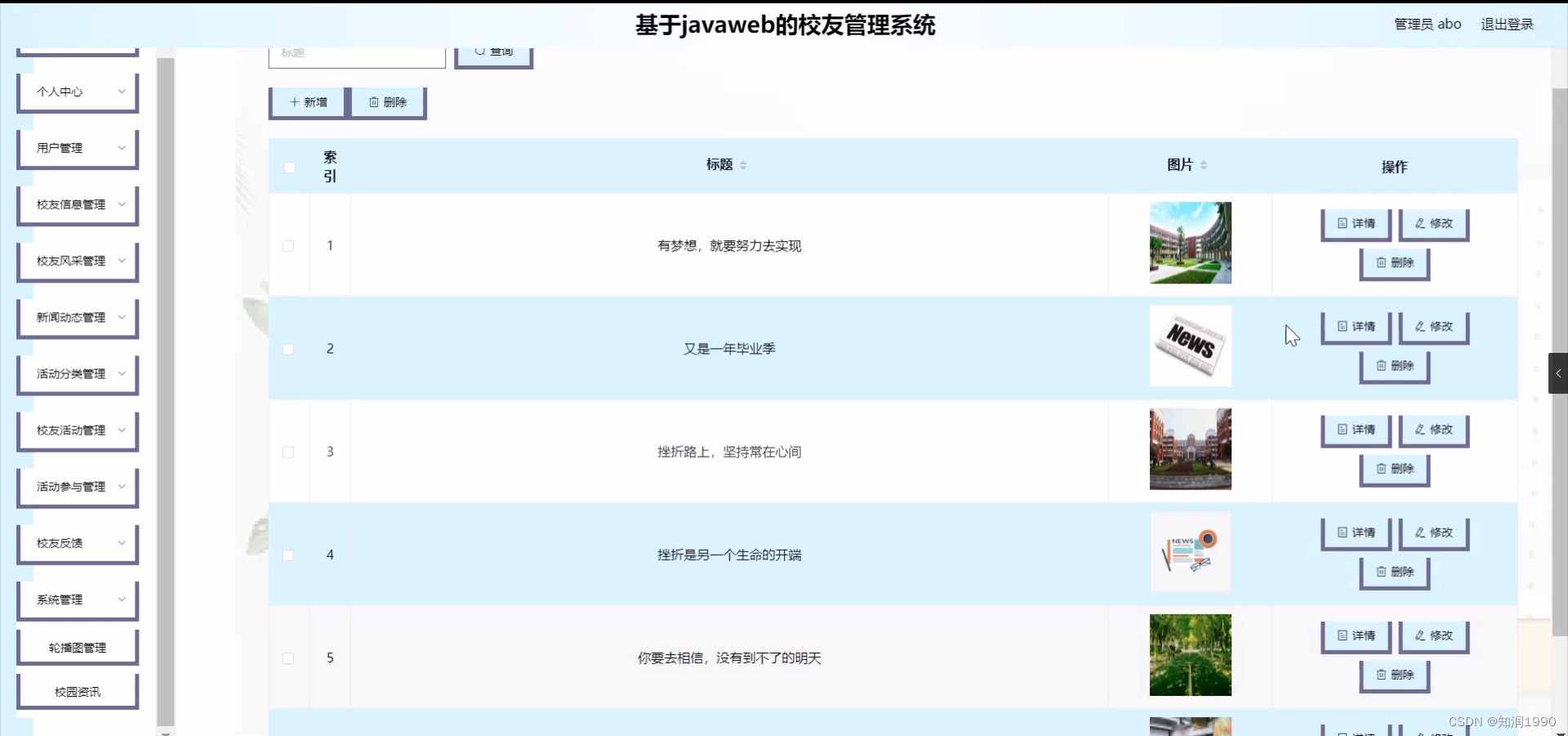
Task: Open 详情 for row 1
Action: [1355, 224]
